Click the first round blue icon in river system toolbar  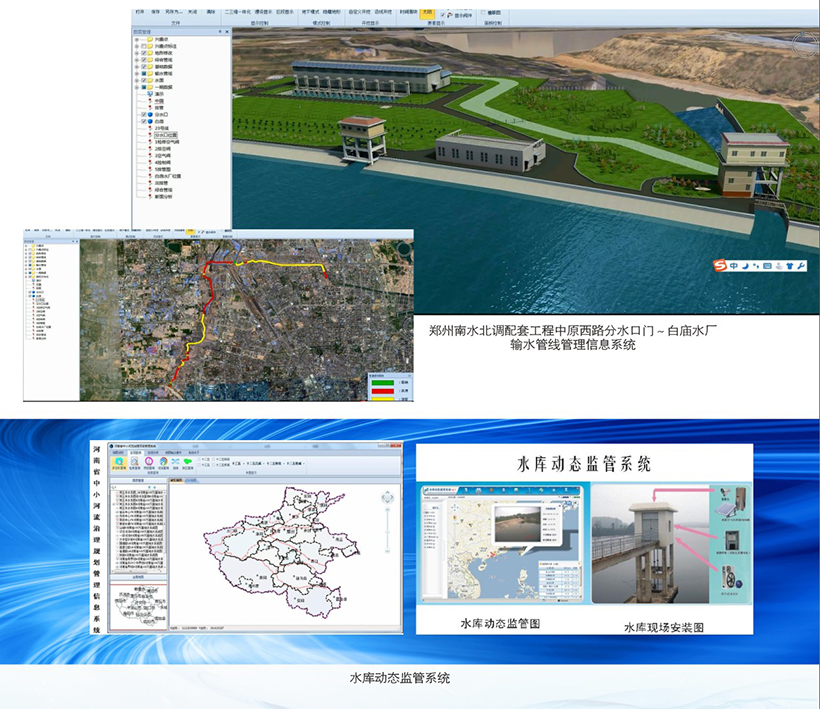(x=118, y=461)
